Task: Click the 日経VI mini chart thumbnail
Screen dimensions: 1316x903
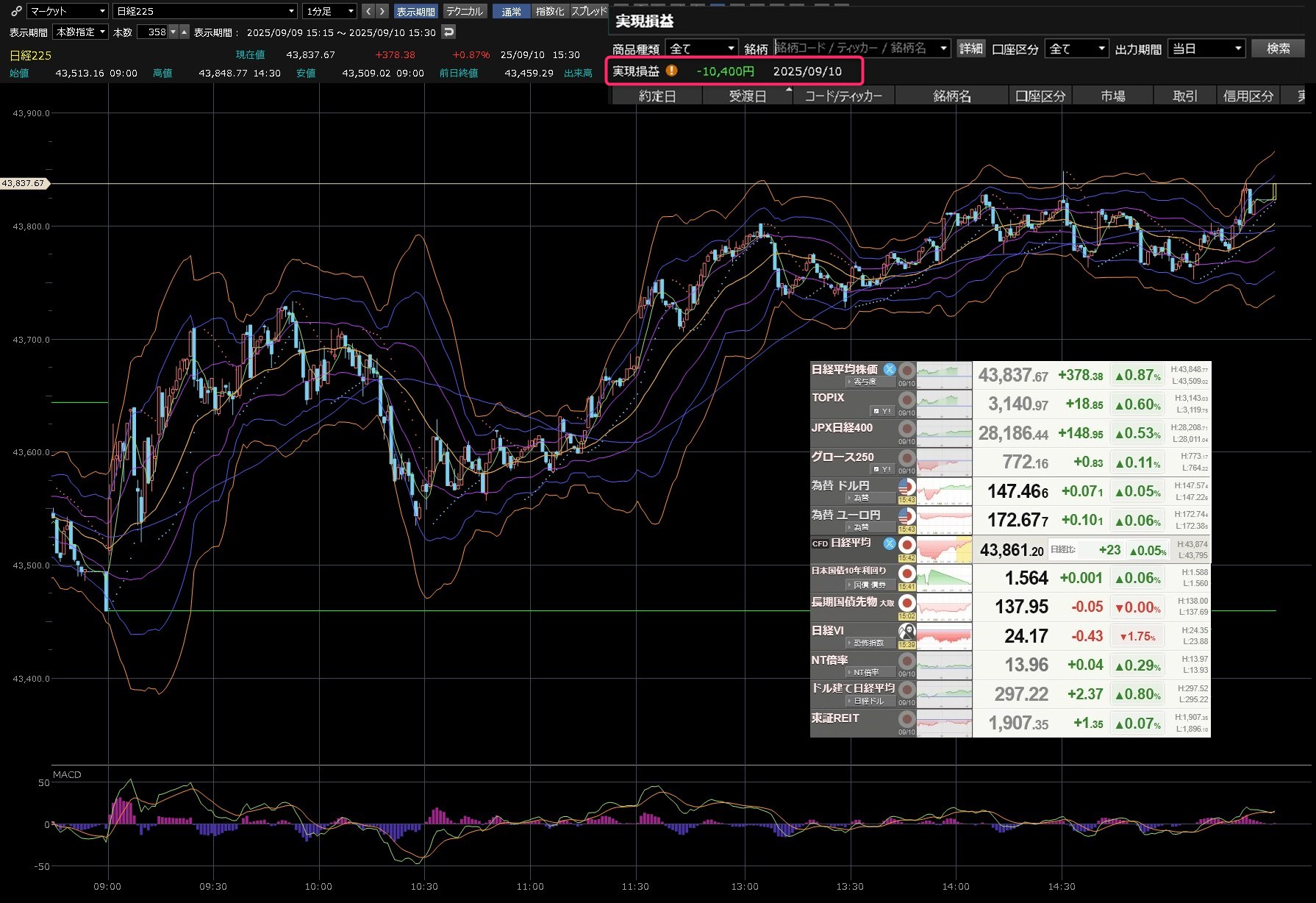Action: (x=944, y=636)
